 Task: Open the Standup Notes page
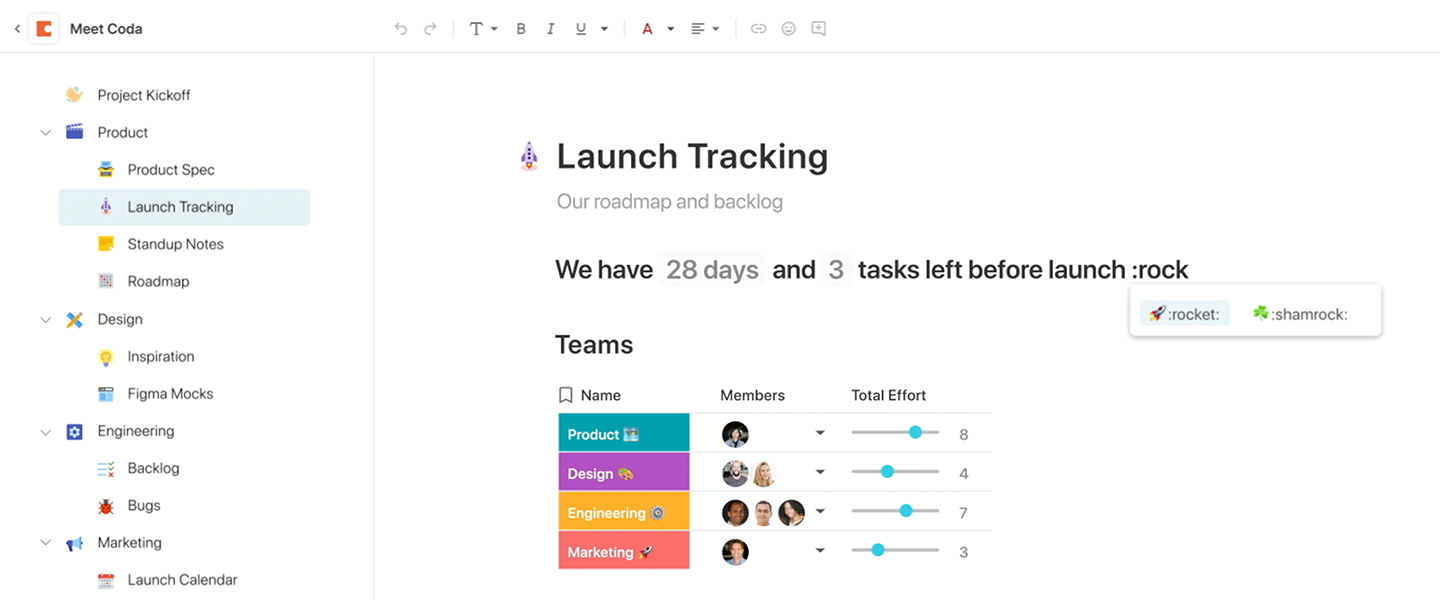(x=175, y=244)
